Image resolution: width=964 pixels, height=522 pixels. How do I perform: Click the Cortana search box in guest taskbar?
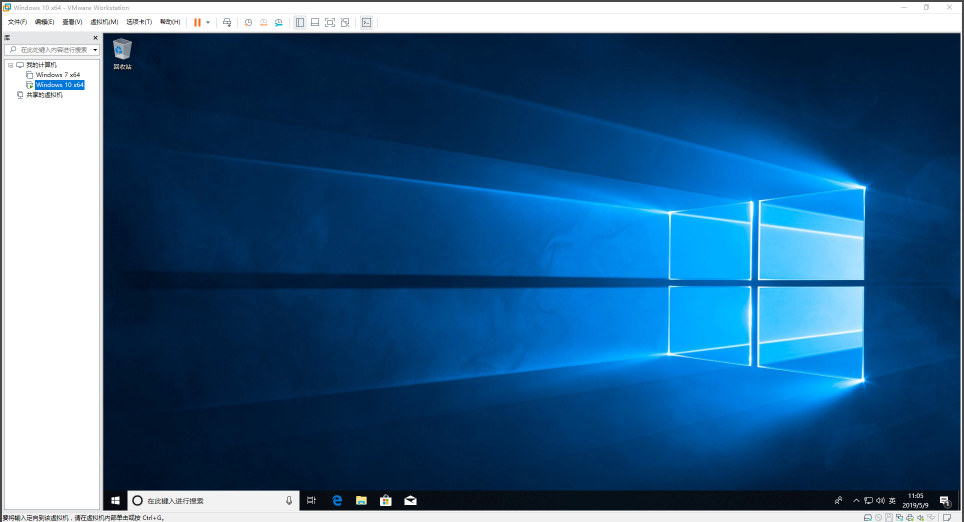tap(213, 500)
